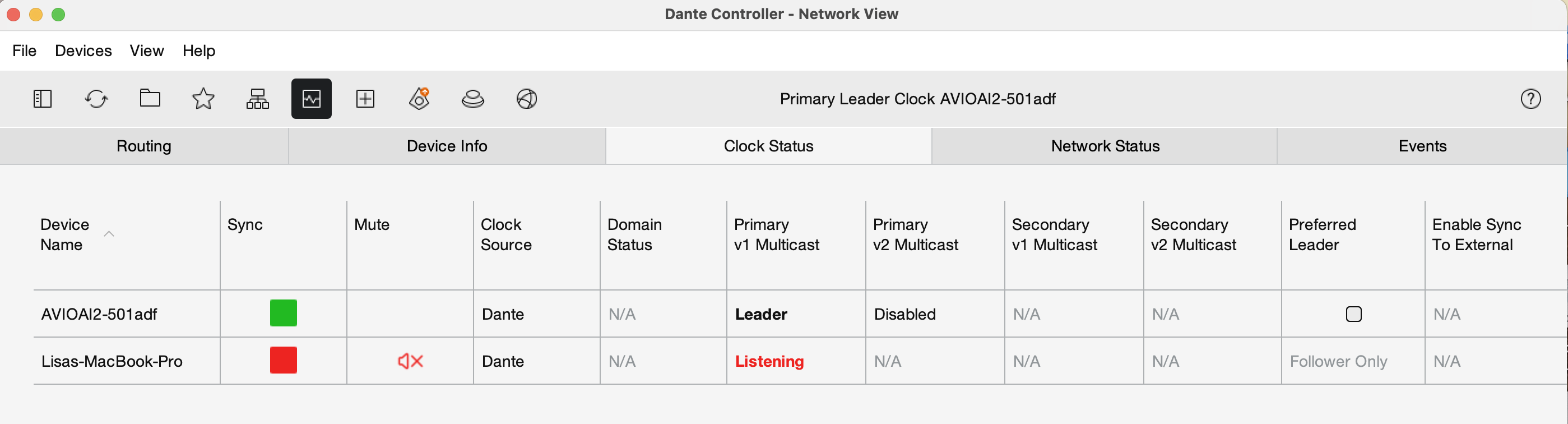This screenshot has width=1568, height=424.
Task: Switch to the Network Status tab
Action: pyautogui.click(x=1105, y=146)
